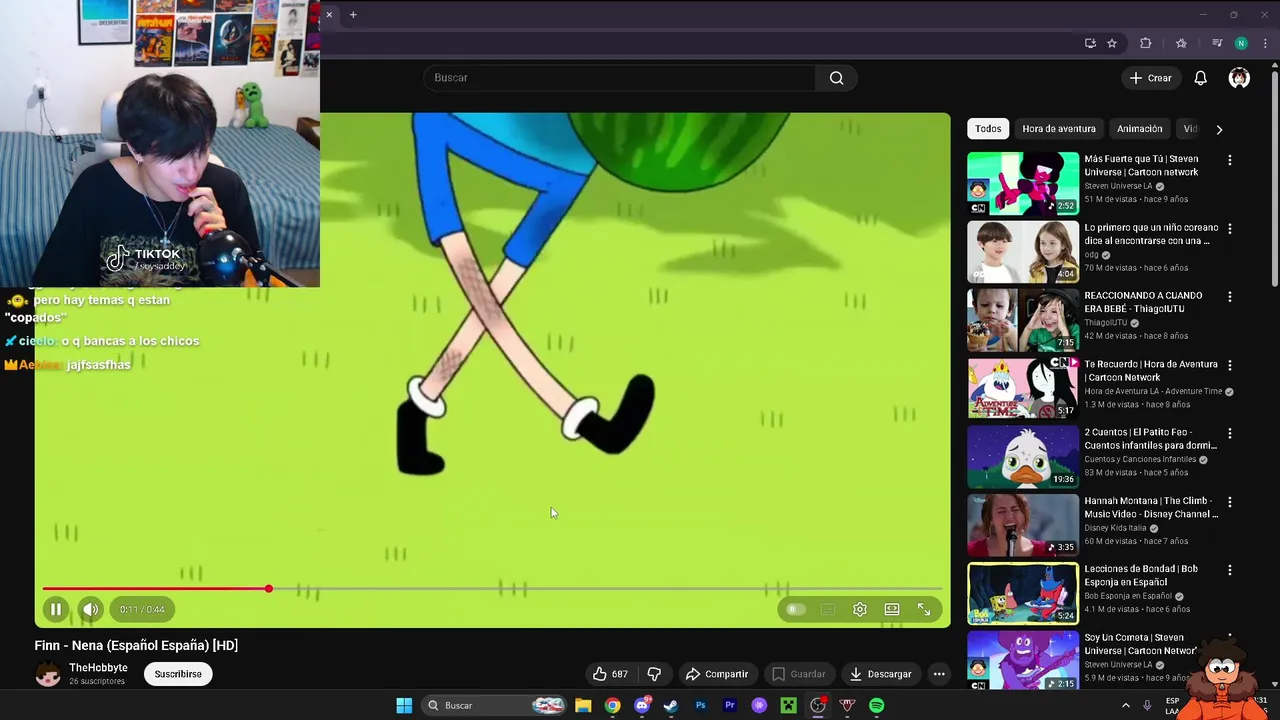
Task: Pause the video with the player pause button
Action: [56, 609]
